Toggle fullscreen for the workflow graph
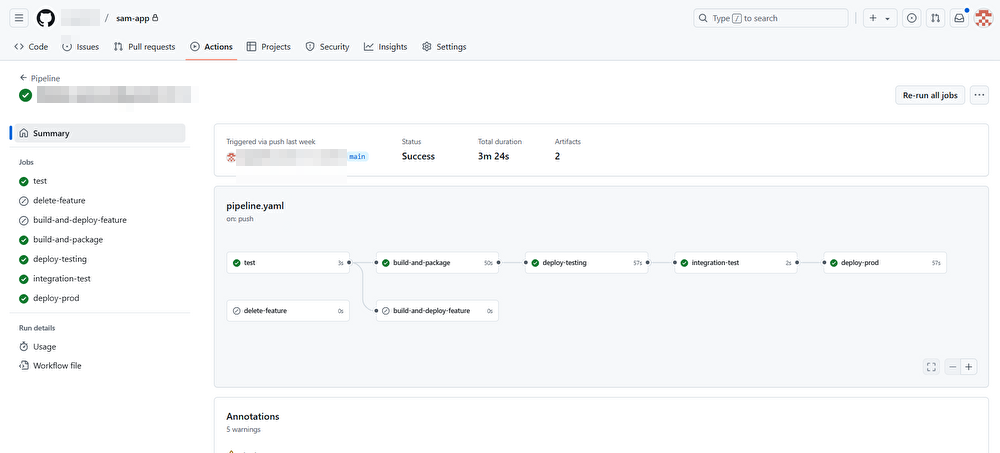 (x=931, y=367)
